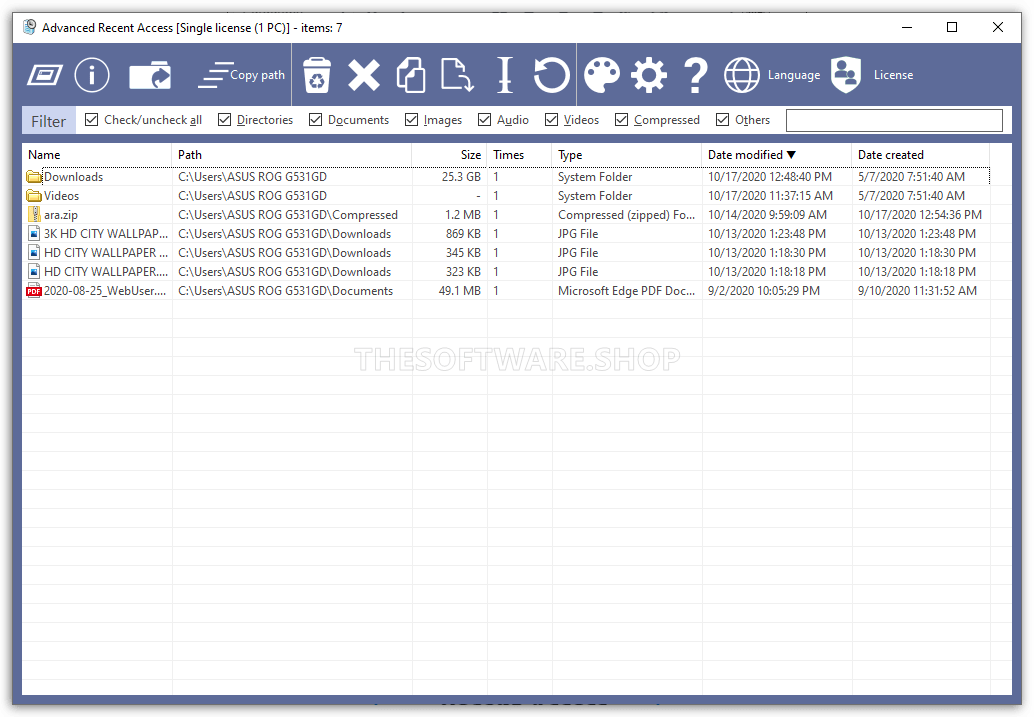This screenshot has height=717, width=1034.
Task: Click the X delete icon in the toolbar
Action: coord(363,75)
